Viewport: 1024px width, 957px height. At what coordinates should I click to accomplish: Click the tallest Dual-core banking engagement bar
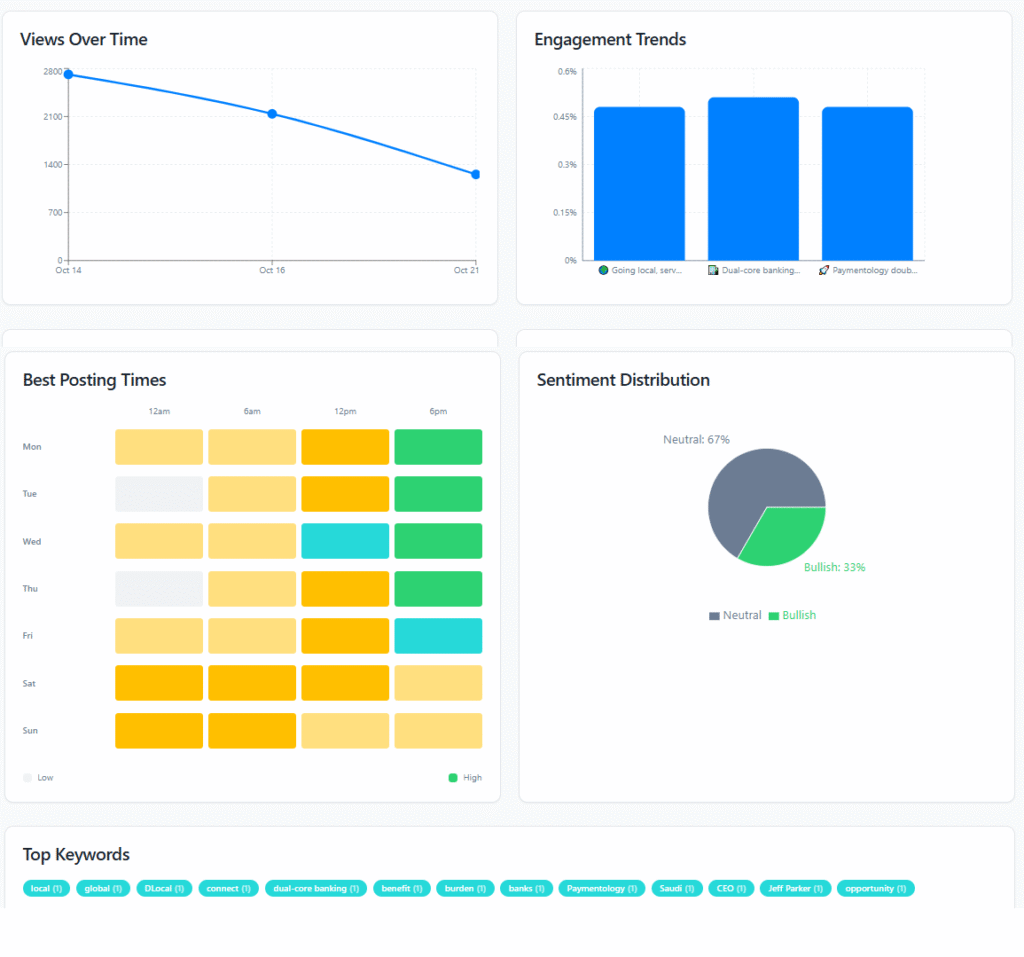coord(753,180)
